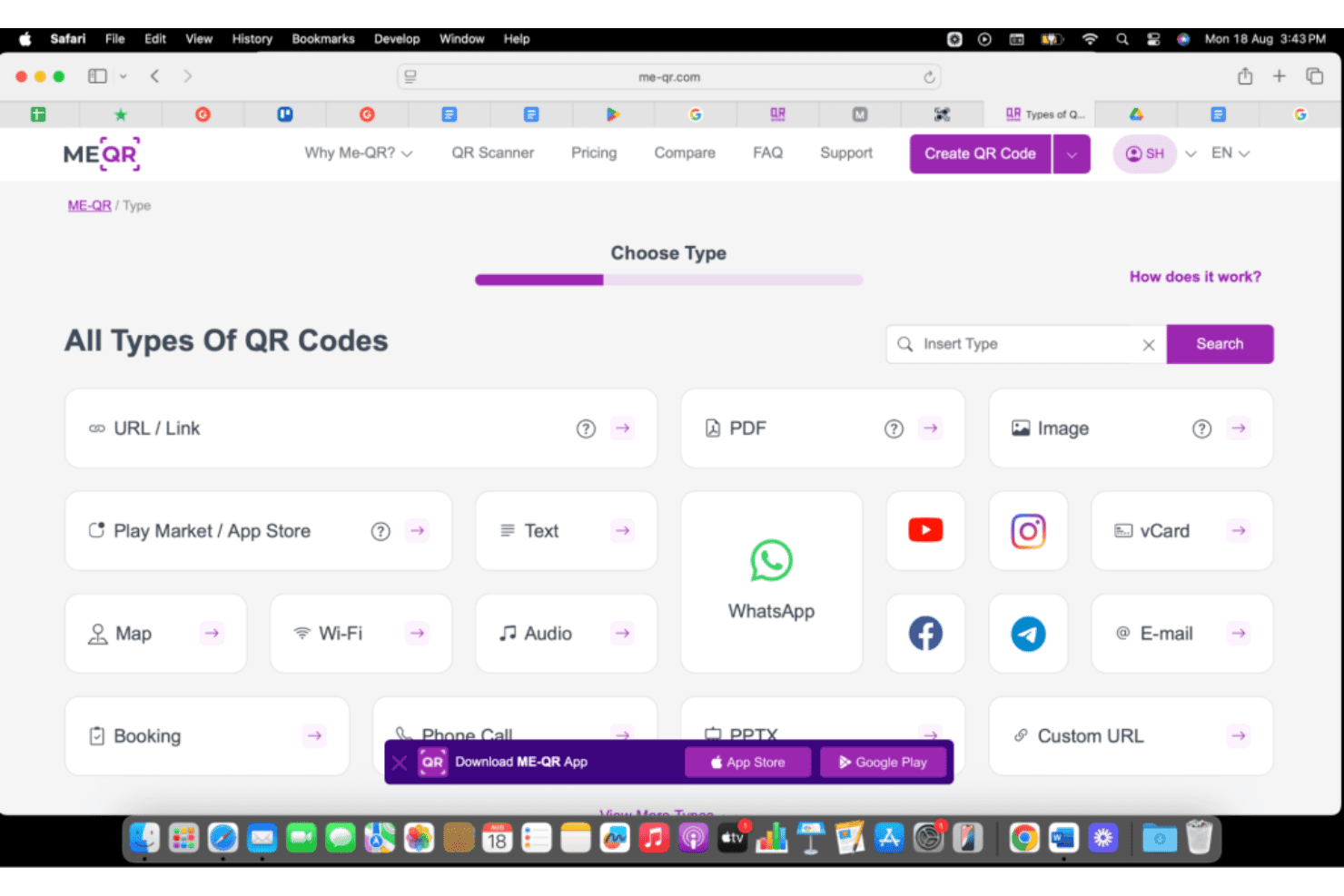Click the Wi-Fi status icon in menu bar

[1090, 39]
